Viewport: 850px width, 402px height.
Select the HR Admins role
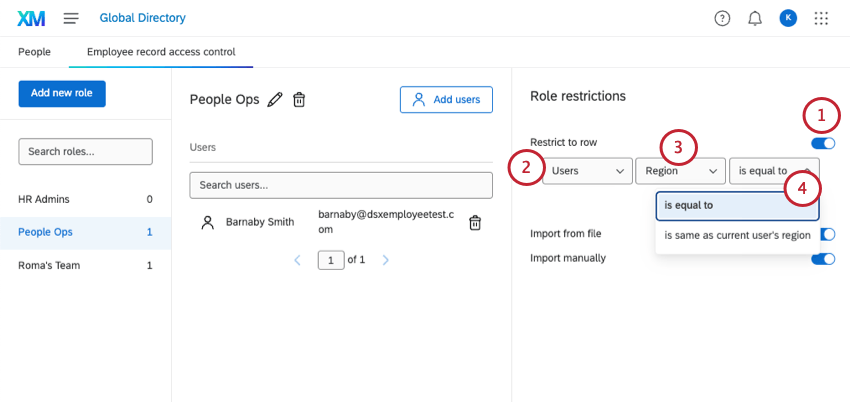point(44,199)
